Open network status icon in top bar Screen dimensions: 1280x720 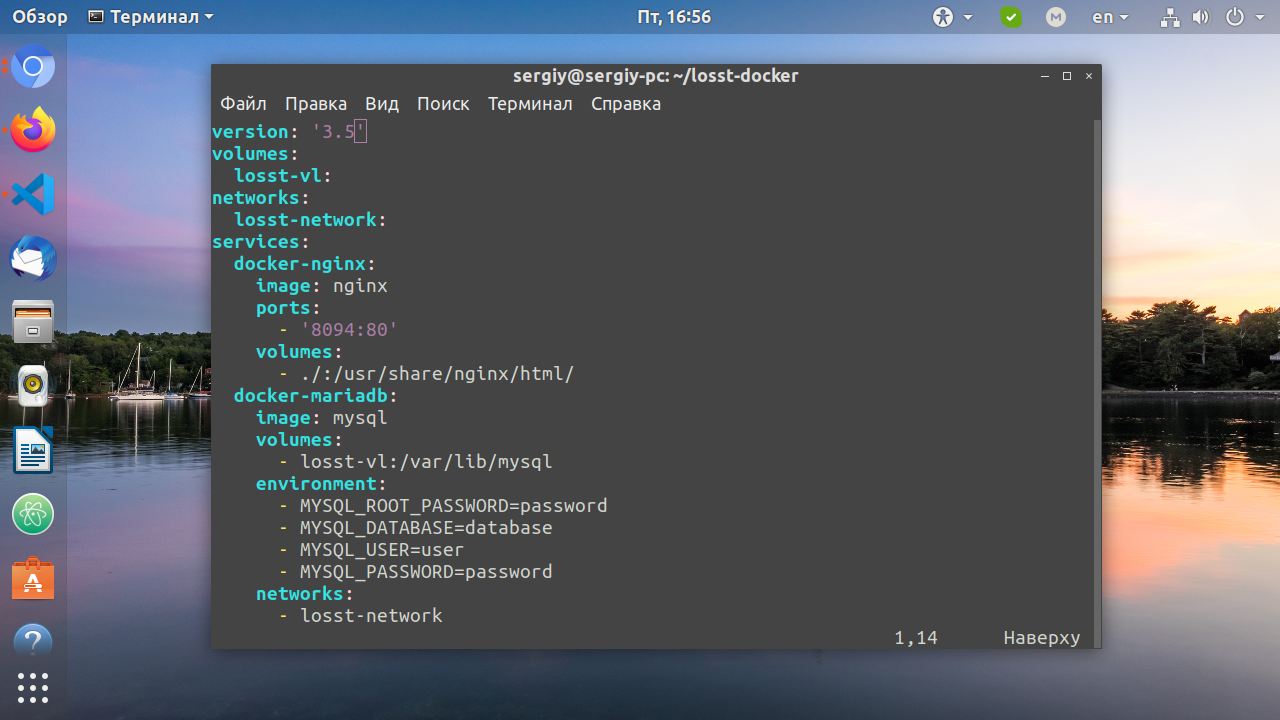(x=1170, y=17)
